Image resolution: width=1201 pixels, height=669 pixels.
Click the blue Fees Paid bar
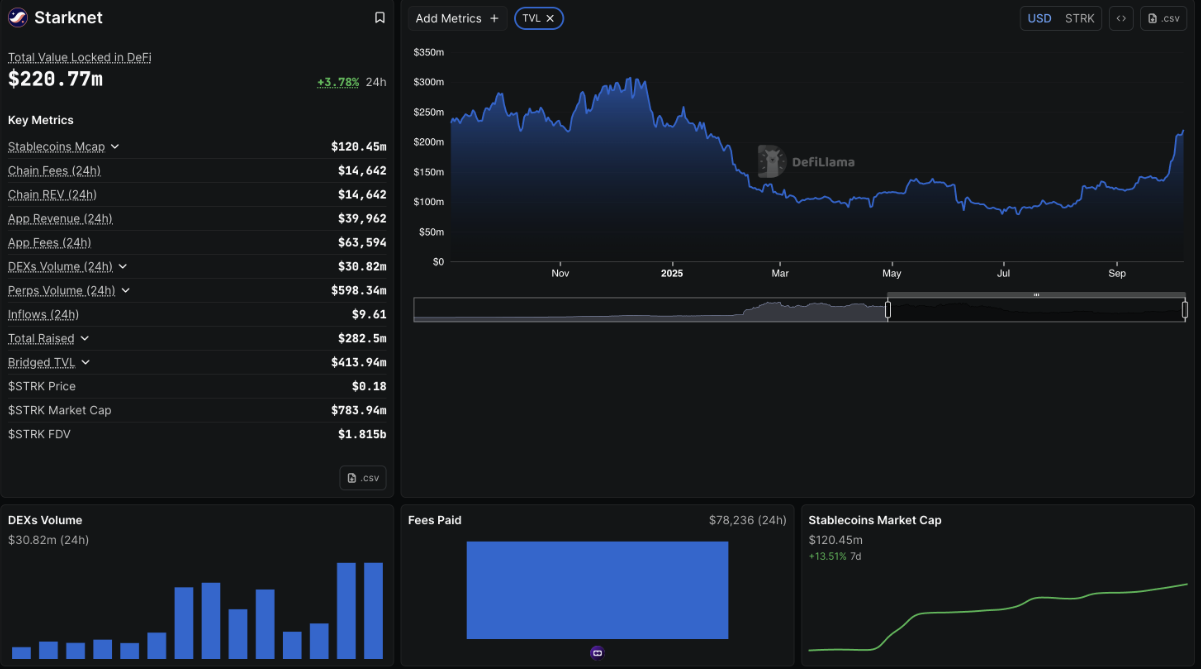click(597, 590)
